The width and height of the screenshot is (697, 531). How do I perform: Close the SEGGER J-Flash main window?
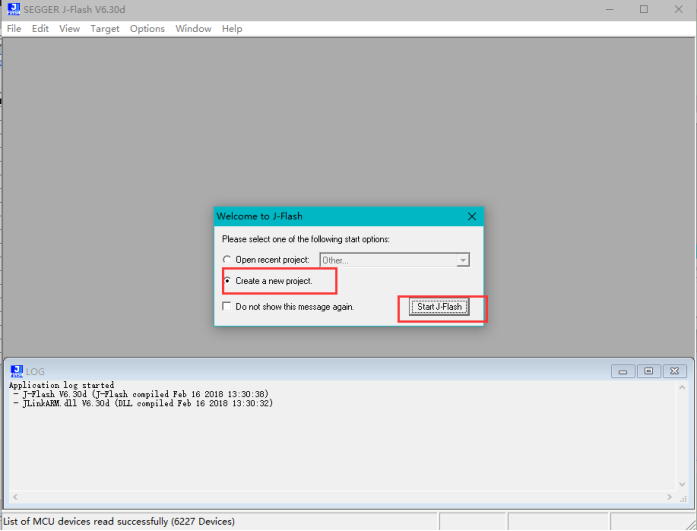pyautogui.click(x=678, y=9)
